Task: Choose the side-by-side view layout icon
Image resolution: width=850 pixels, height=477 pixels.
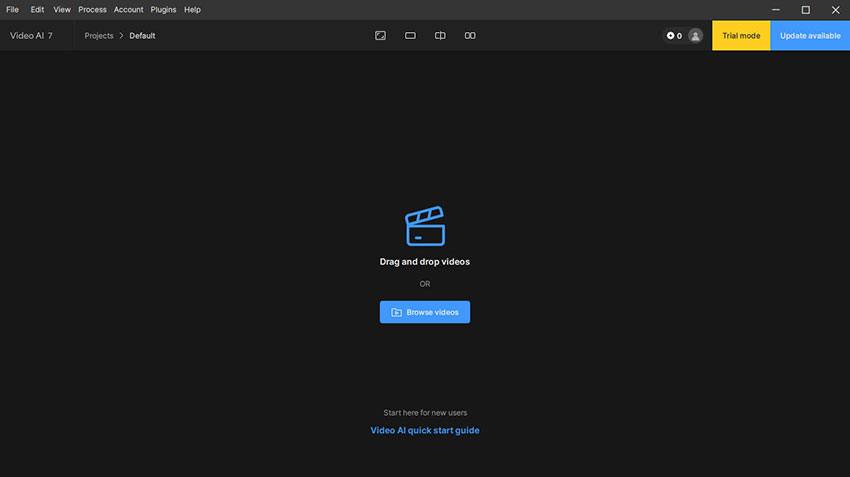Action: (x=470, y=36)
